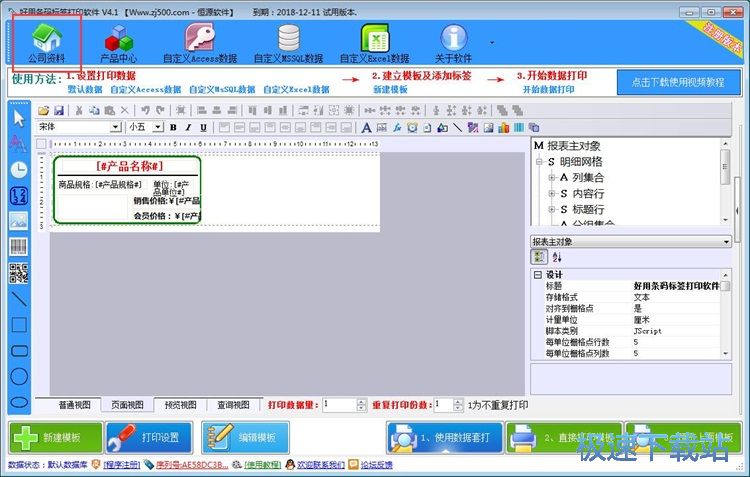Click the 打印数据量 input field

click(340, 405)
